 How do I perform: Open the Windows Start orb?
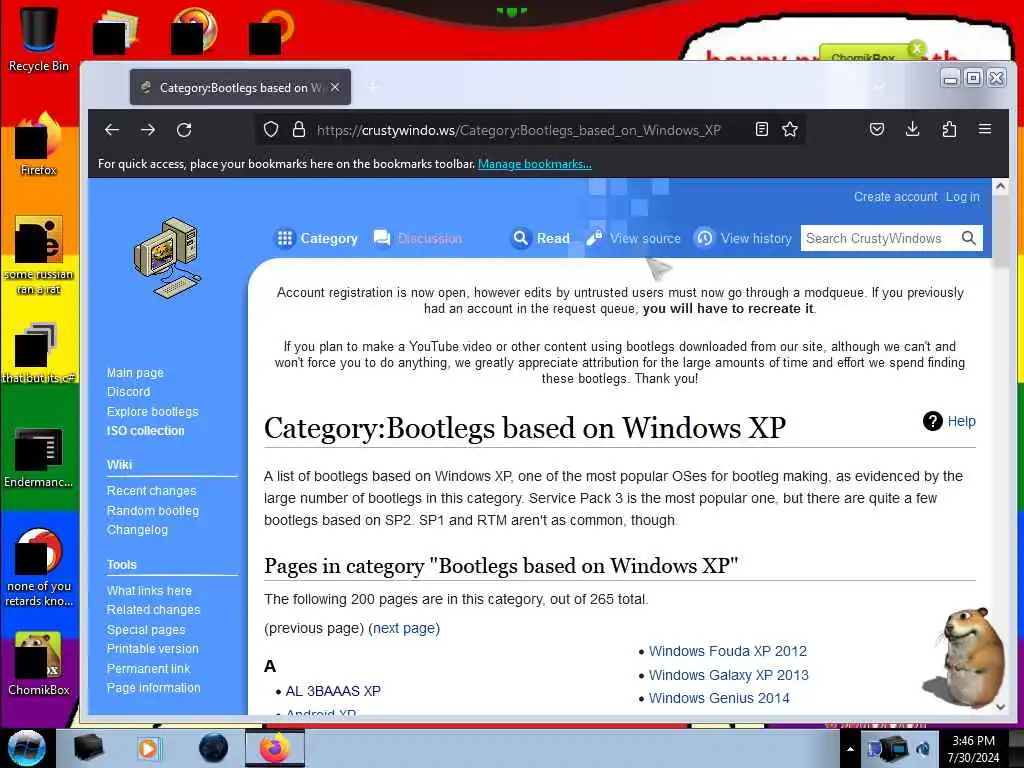tap(27, 748)
